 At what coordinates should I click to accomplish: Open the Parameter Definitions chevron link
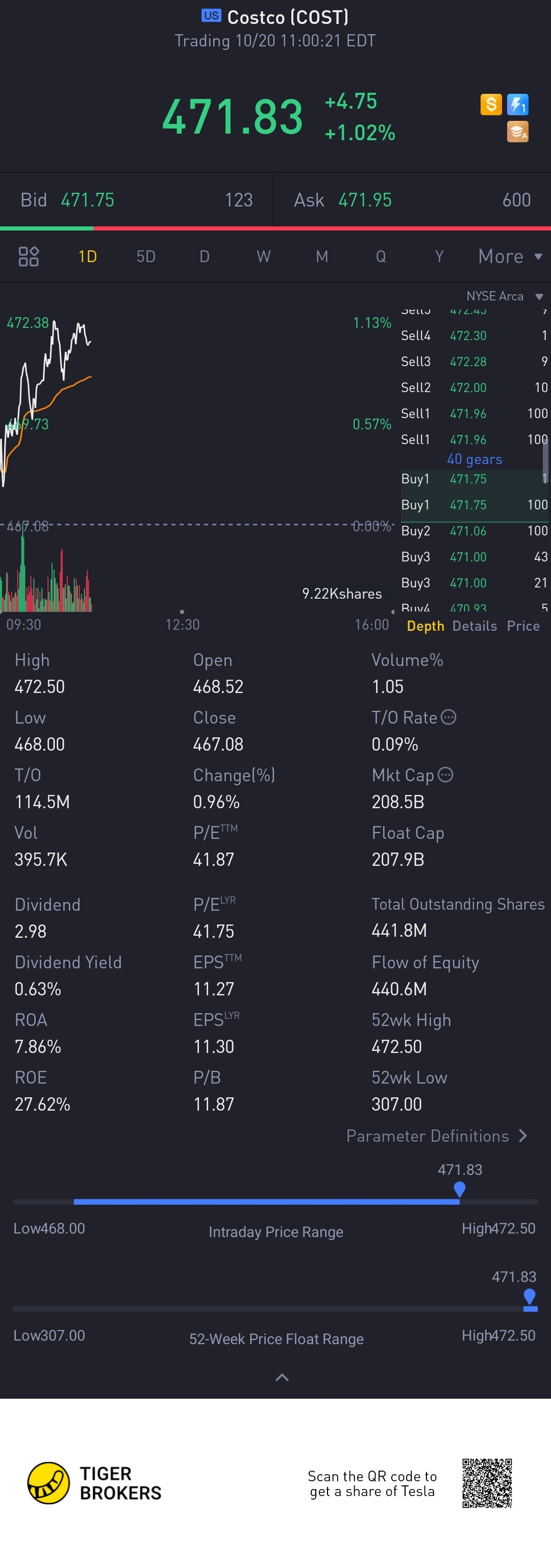click(437, 1136)
